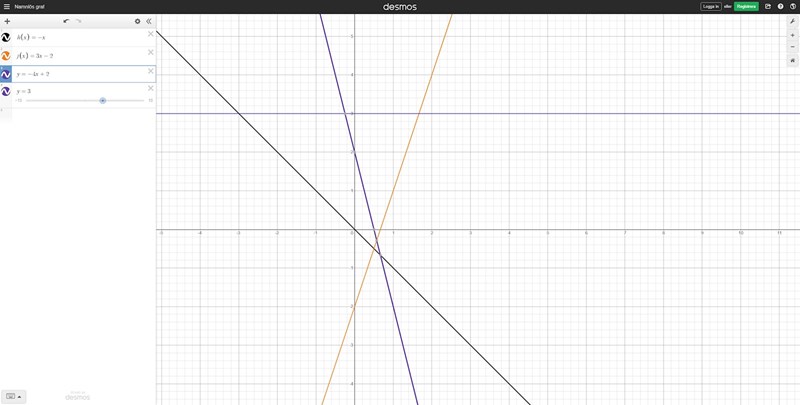800x405 pixels.
Task: Open the expression list edit gear
Action: (x=138, y=21)
